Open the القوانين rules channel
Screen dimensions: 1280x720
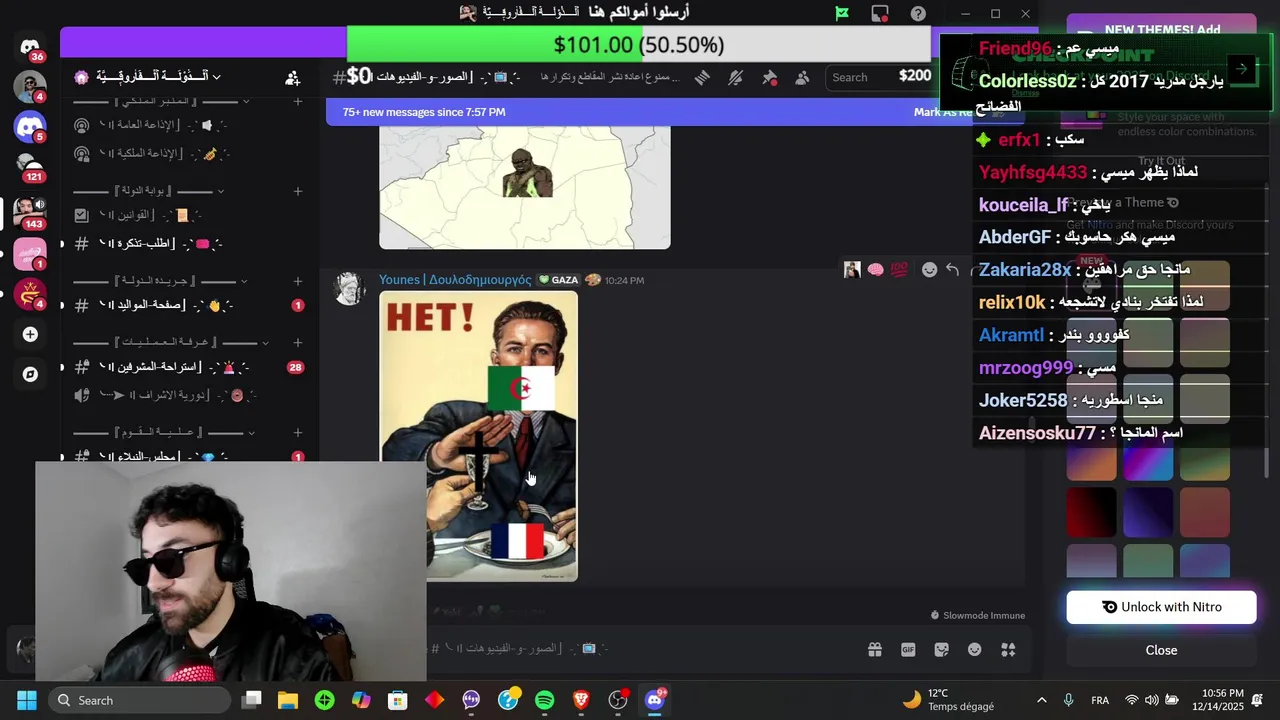click(x=188, y=215)
